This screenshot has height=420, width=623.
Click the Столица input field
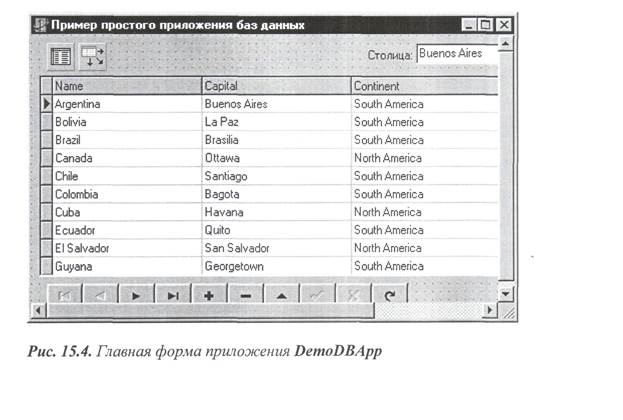(457, 54)
